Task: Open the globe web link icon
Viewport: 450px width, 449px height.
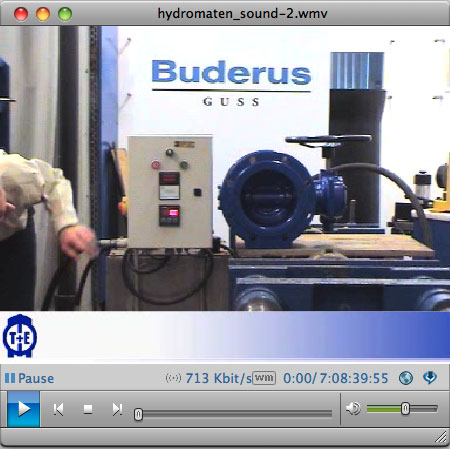Action: click(406, 378)
